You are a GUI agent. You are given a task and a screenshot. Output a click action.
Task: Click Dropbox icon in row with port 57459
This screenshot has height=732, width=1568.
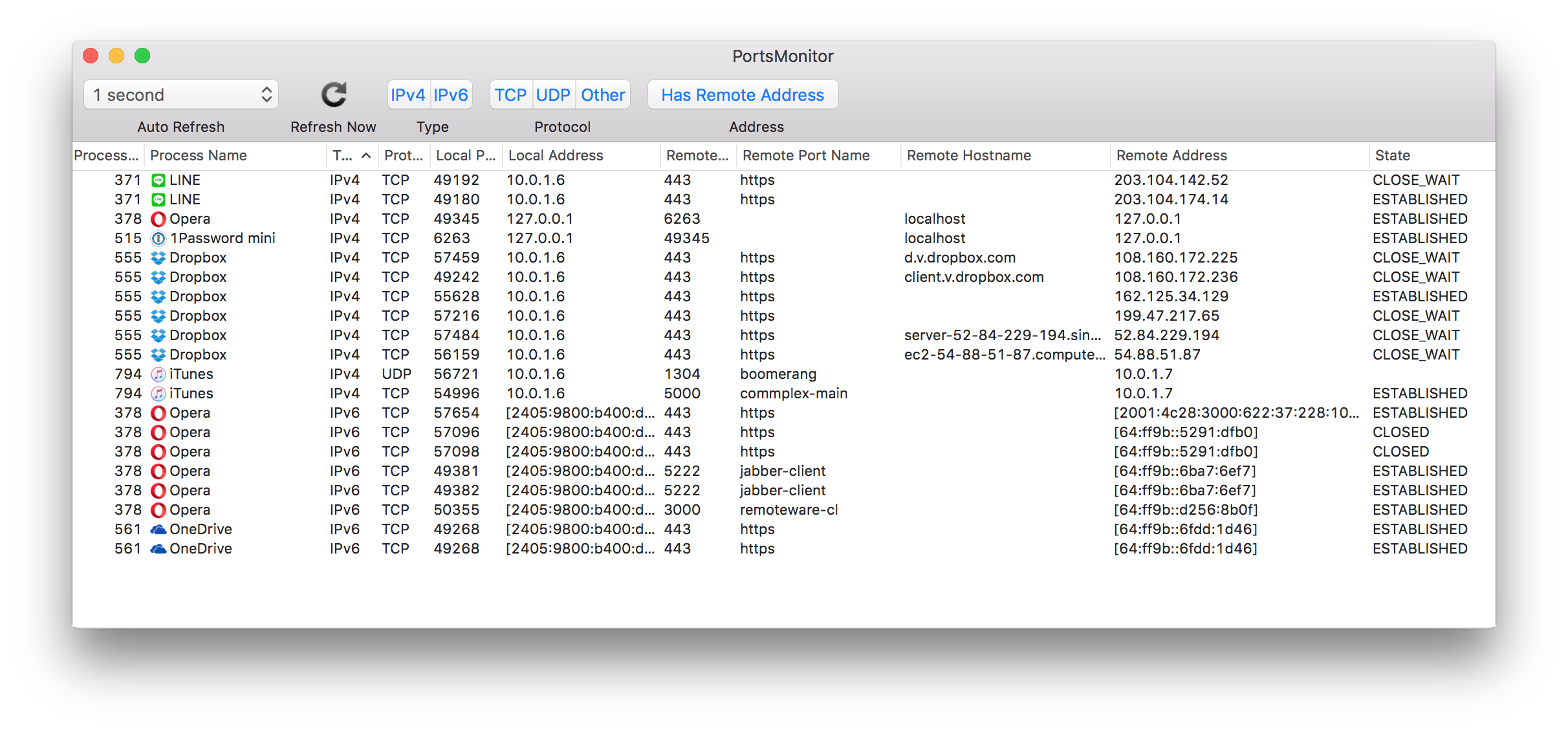pyautogui.click(x=158, y=258)
